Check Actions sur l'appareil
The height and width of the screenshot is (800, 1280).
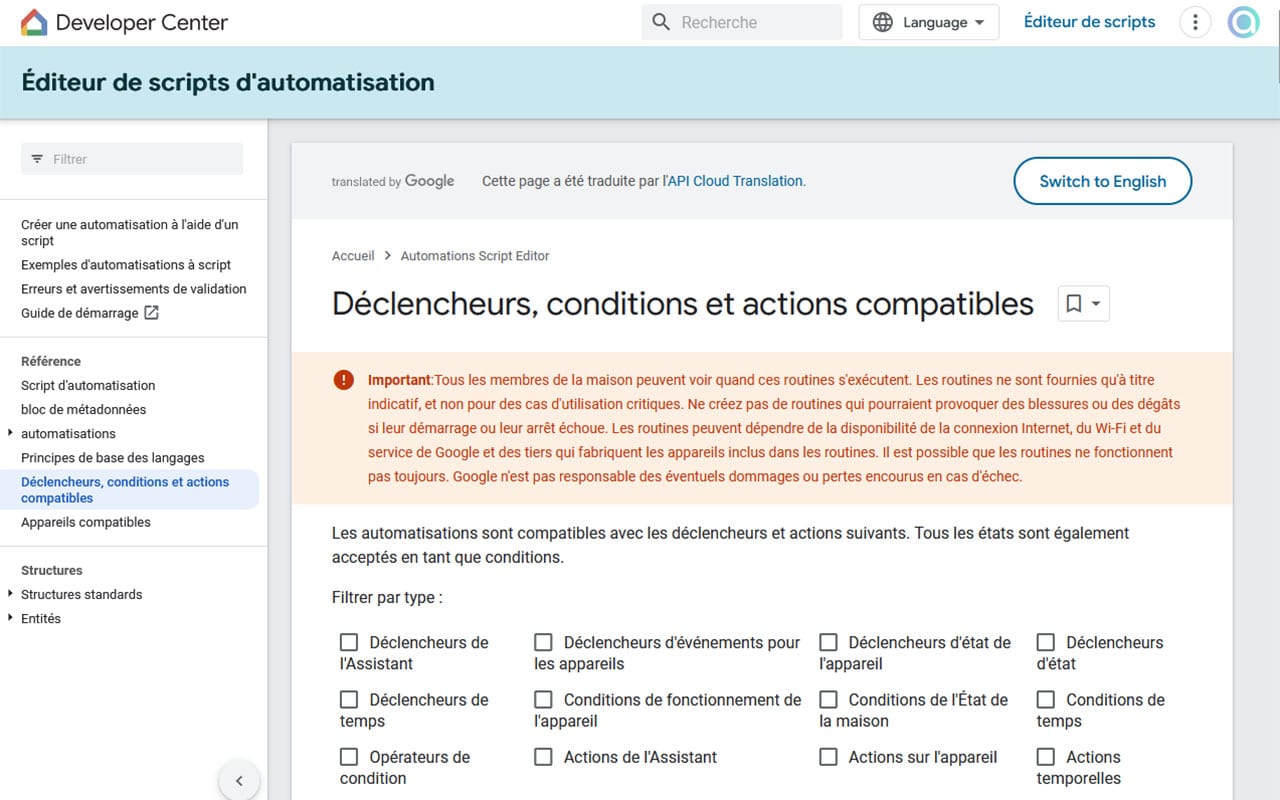click(828, 757)
